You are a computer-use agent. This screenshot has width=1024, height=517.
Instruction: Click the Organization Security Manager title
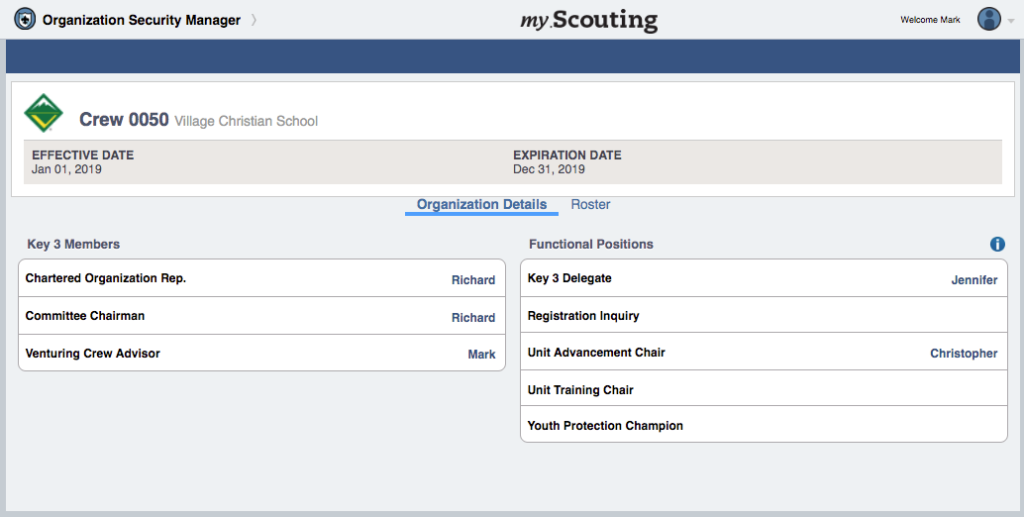coord(142,20)
